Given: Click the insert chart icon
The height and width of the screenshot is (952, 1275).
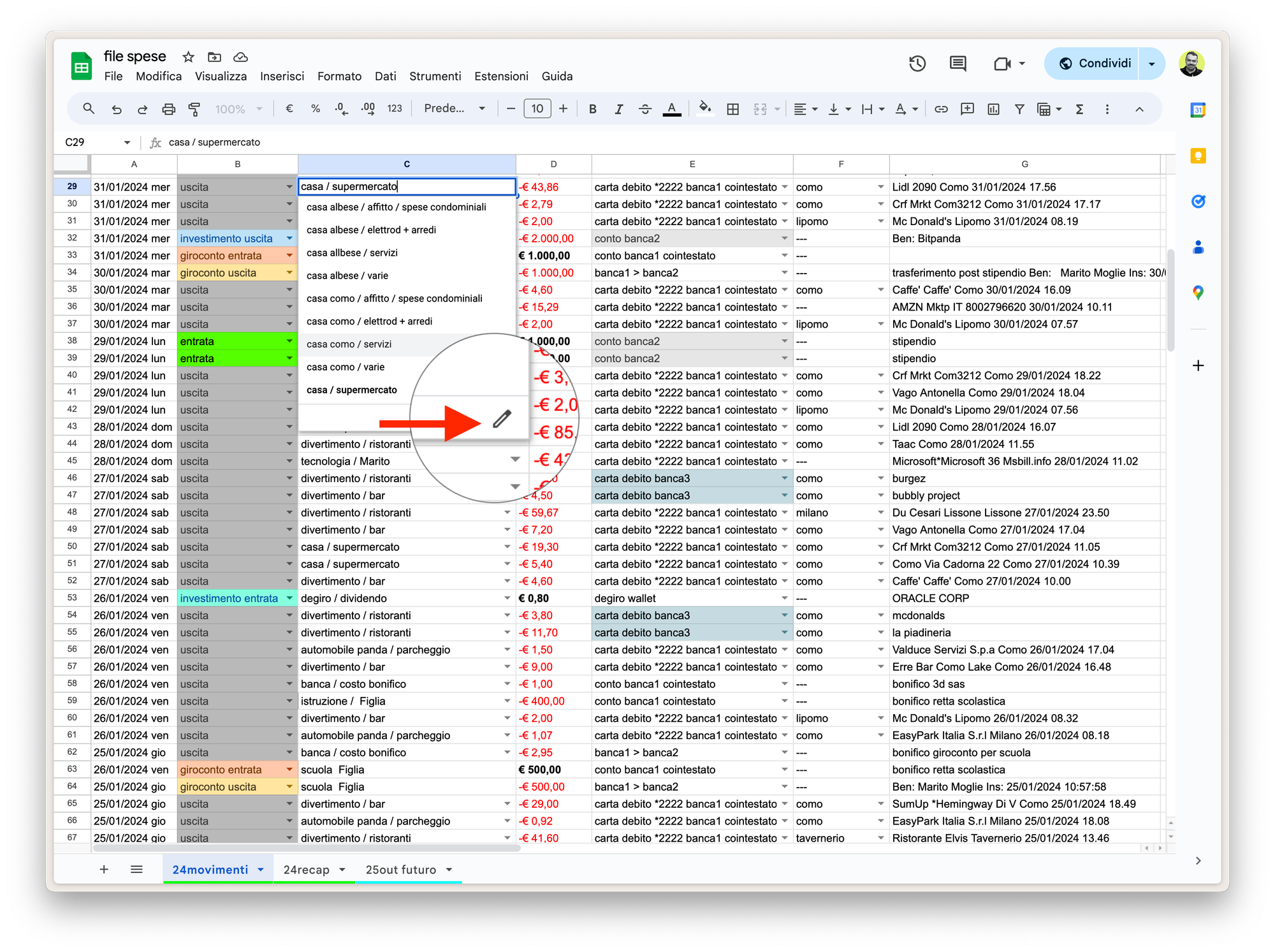Looking at the screenshot, I should click(x=993, y=109).
